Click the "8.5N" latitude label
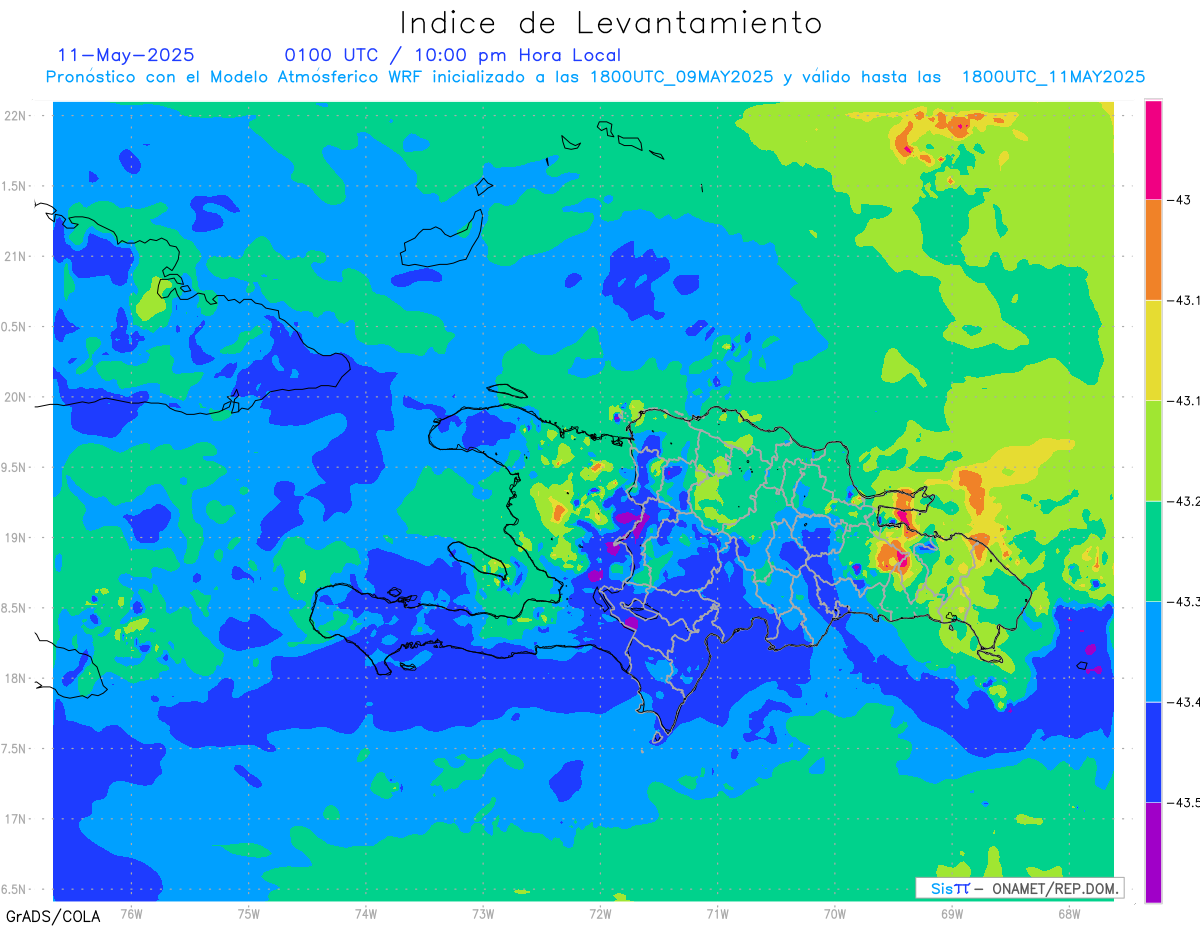The width and height of the screenshot is (1200, 927). coord(13,608)
